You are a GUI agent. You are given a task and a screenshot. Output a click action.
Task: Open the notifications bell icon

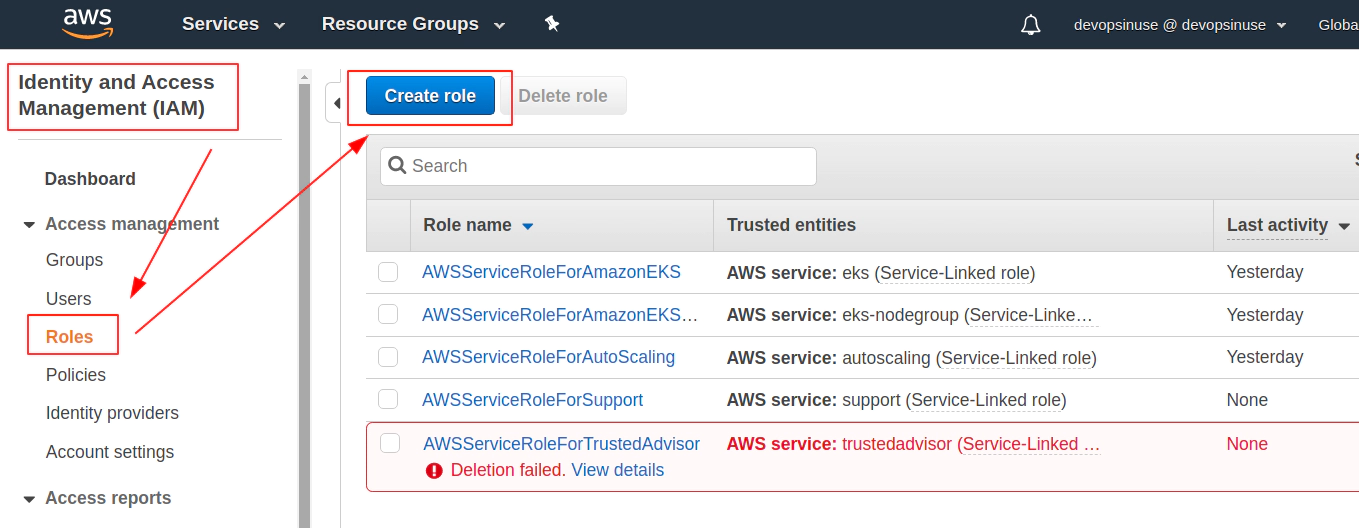coord(1031,25)
